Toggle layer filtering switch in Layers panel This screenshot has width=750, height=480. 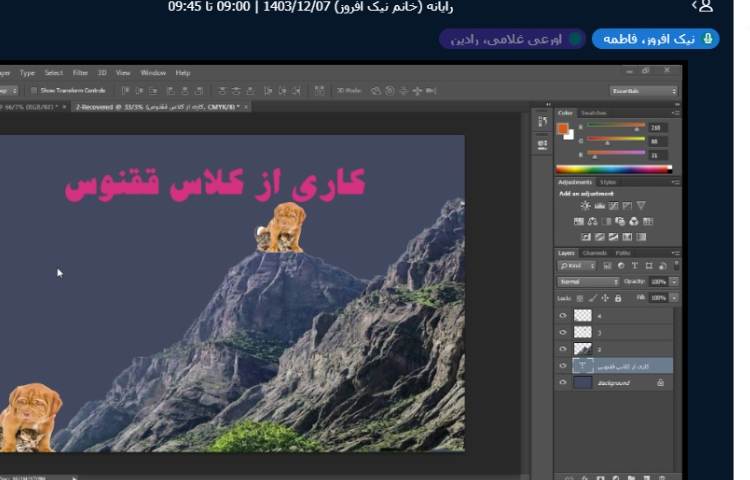676,265
